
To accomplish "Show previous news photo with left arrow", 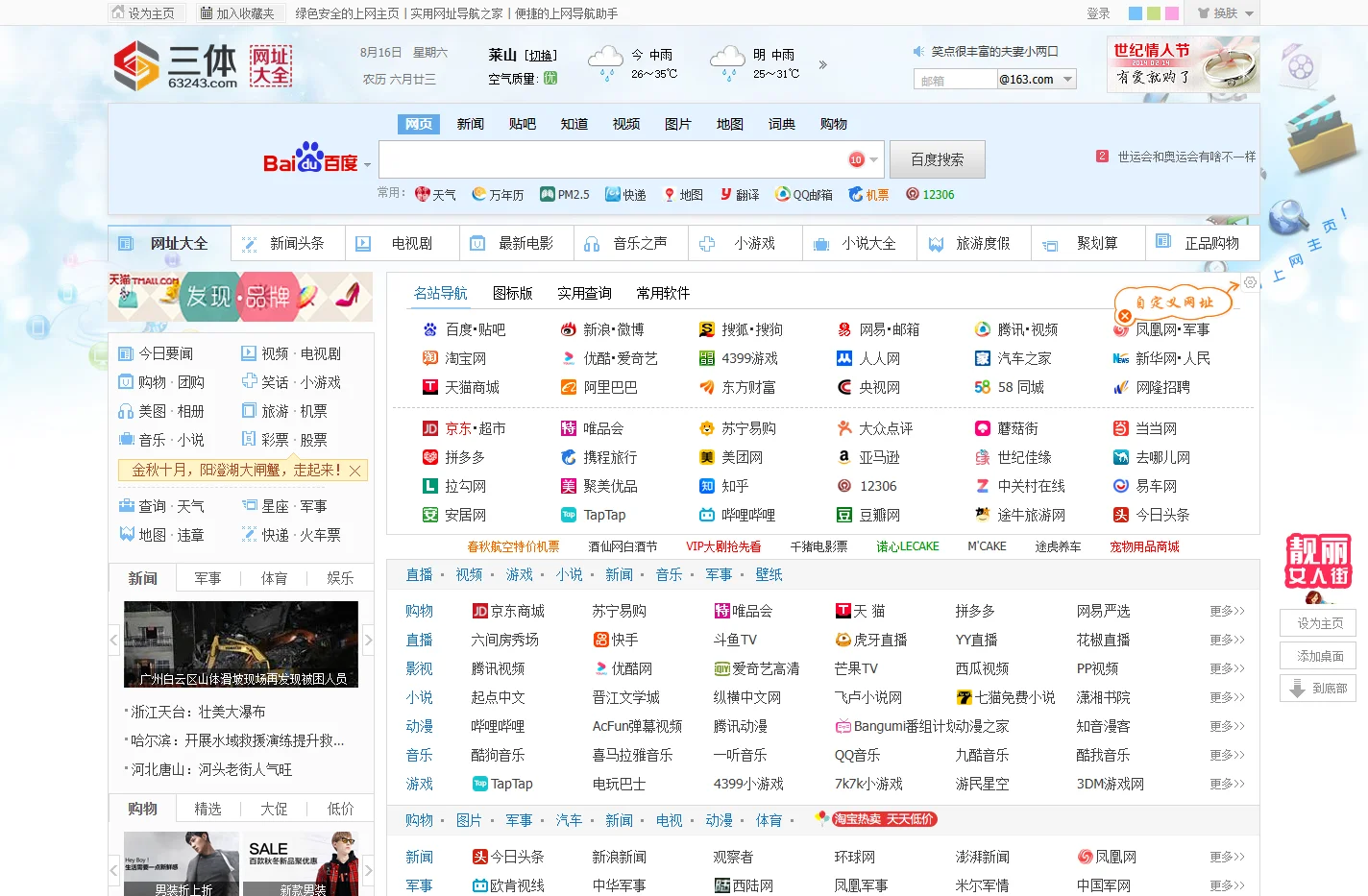I will (x=114, y=639).
